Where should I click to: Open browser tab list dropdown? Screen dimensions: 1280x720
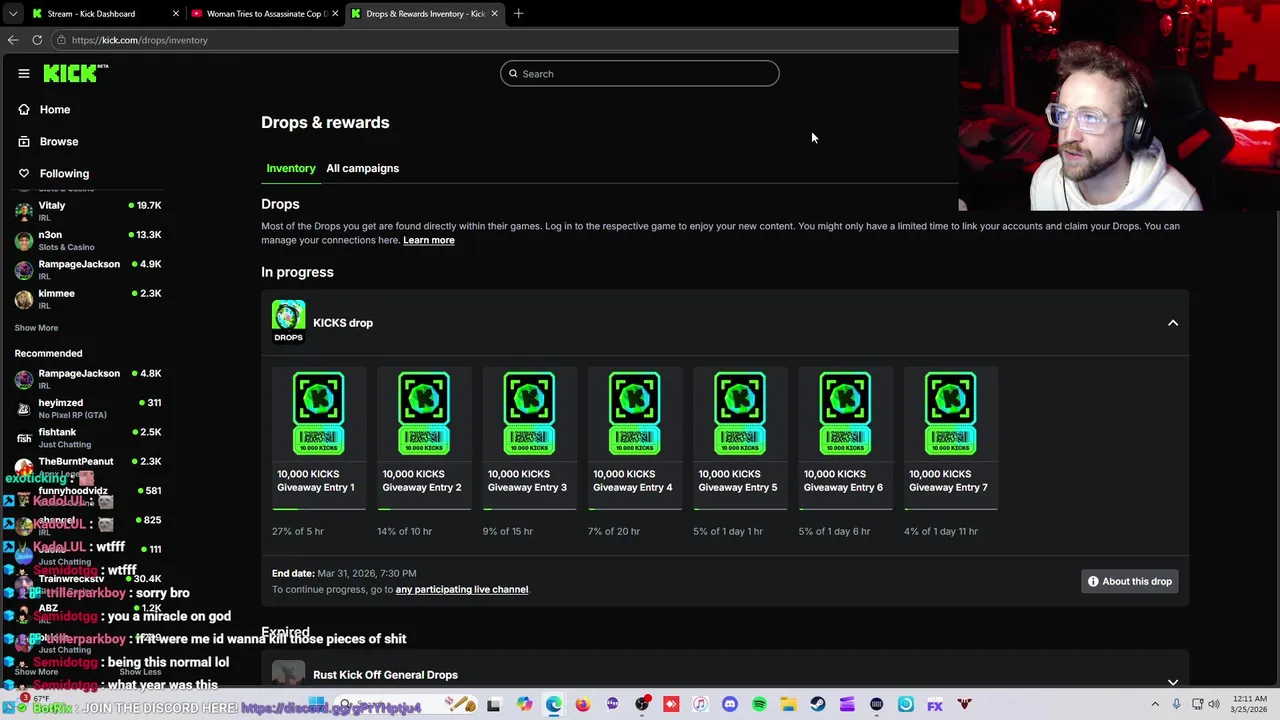12,13
